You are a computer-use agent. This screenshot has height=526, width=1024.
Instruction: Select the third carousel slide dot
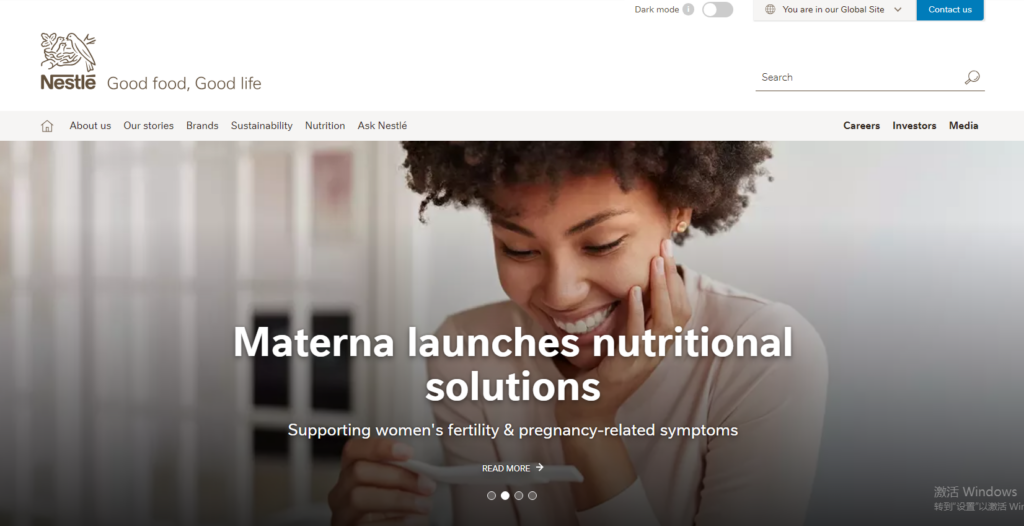point(519,495)
